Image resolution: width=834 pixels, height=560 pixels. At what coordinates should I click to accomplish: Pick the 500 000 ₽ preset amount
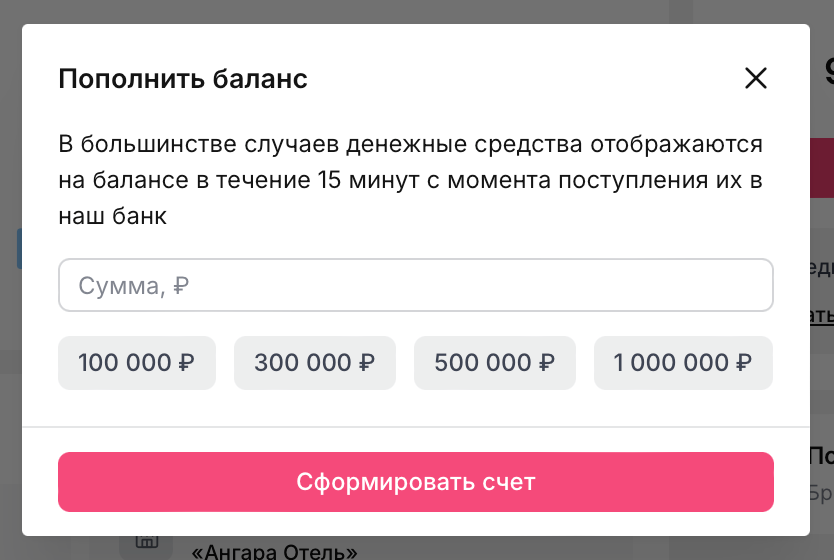(x=495, y=362)
